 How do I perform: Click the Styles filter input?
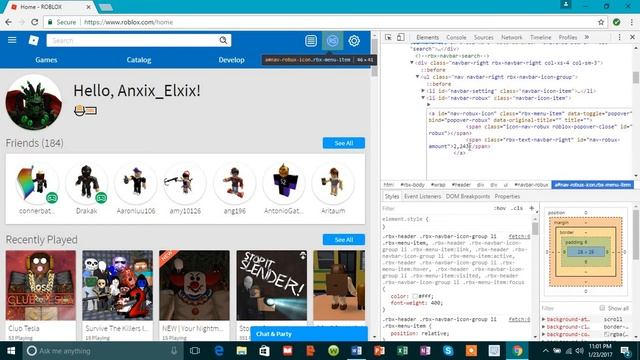coord(436,208)
